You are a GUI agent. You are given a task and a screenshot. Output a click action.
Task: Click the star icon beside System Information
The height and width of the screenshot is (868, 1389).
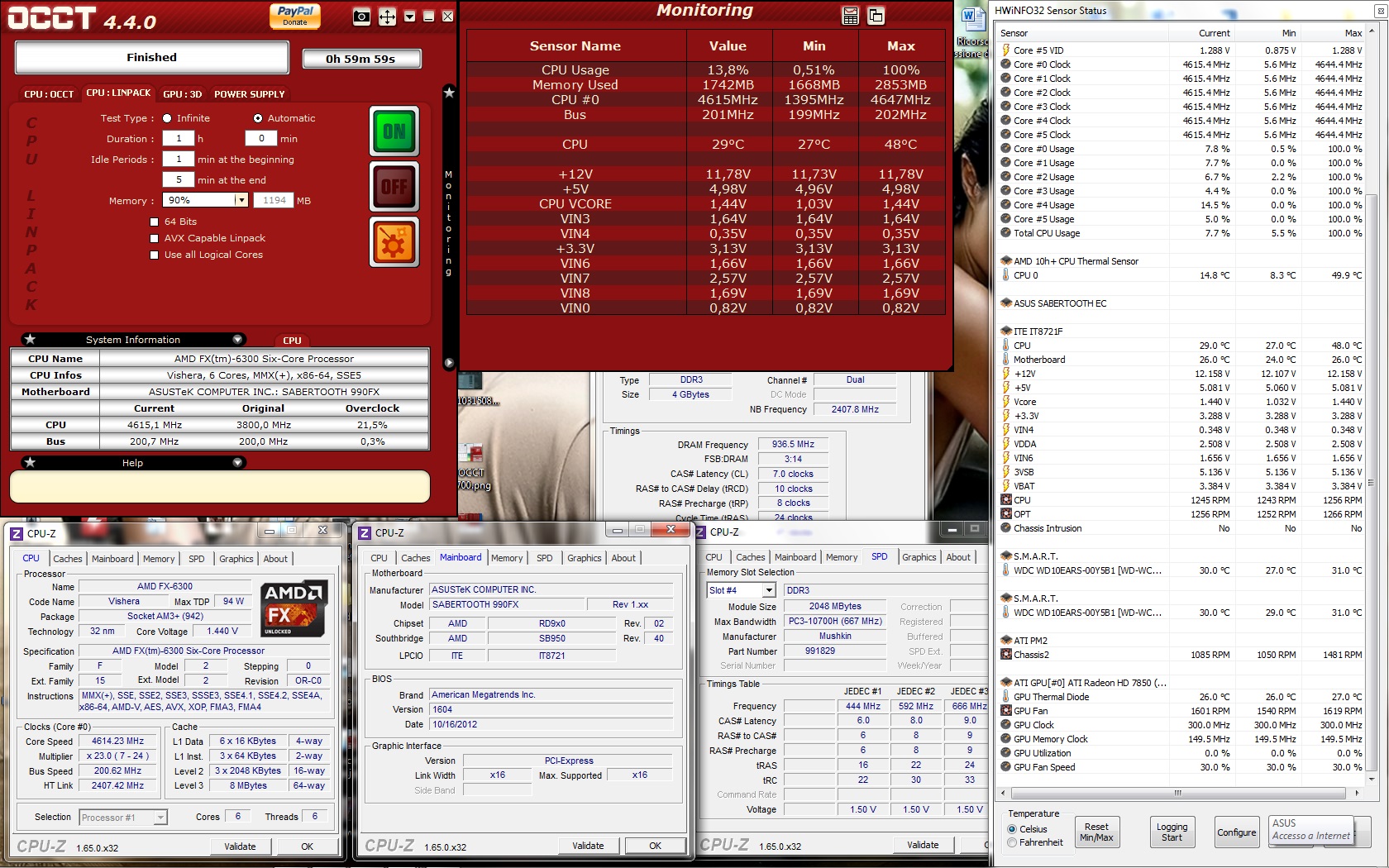30,339
